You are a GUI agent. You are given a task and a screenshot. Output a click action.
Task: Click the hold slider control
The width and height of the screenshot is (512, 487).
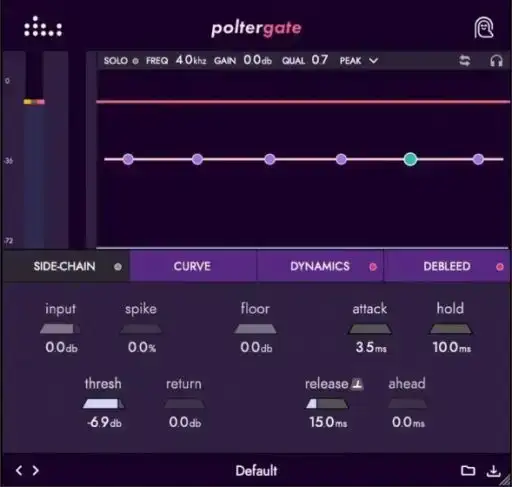pos(450,329)
